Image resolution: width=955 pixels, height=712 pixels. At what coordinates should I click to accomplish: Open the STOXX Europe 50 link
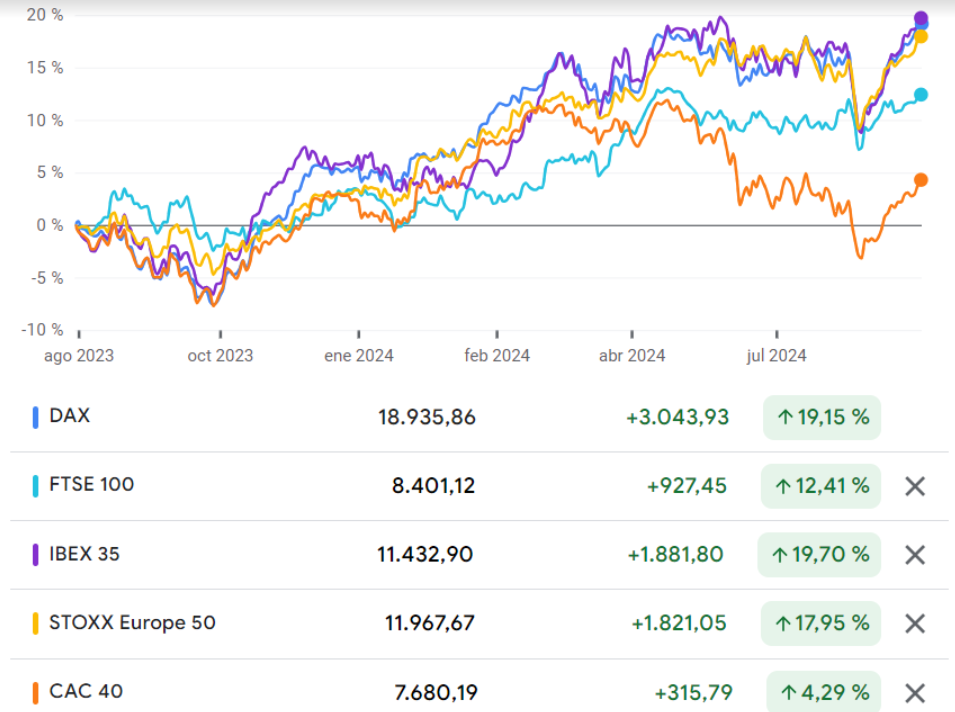[x=132, y=622]
